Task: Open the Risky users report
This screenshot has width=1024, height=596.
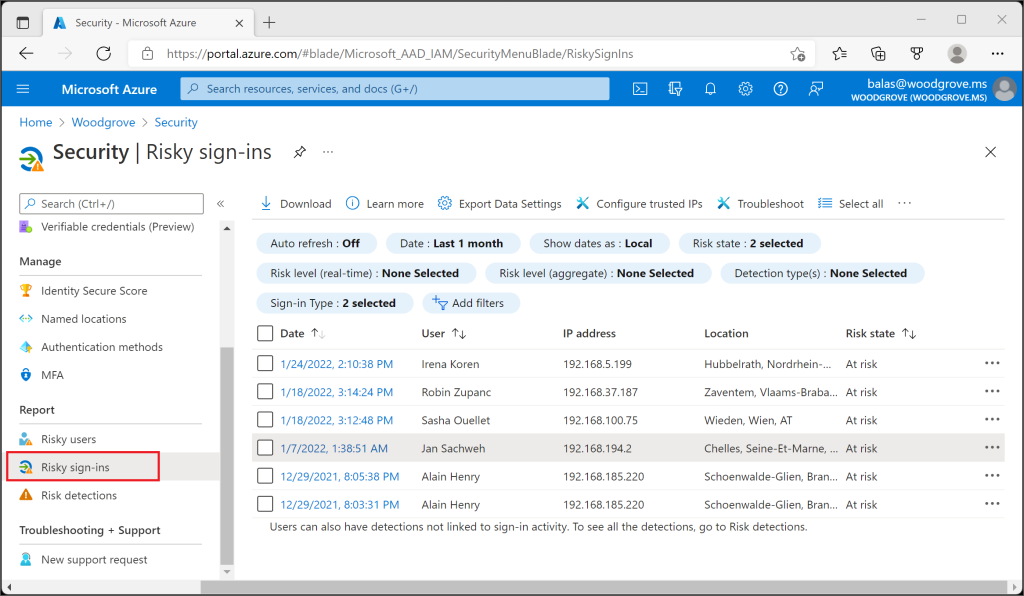Action: (68, 439)
